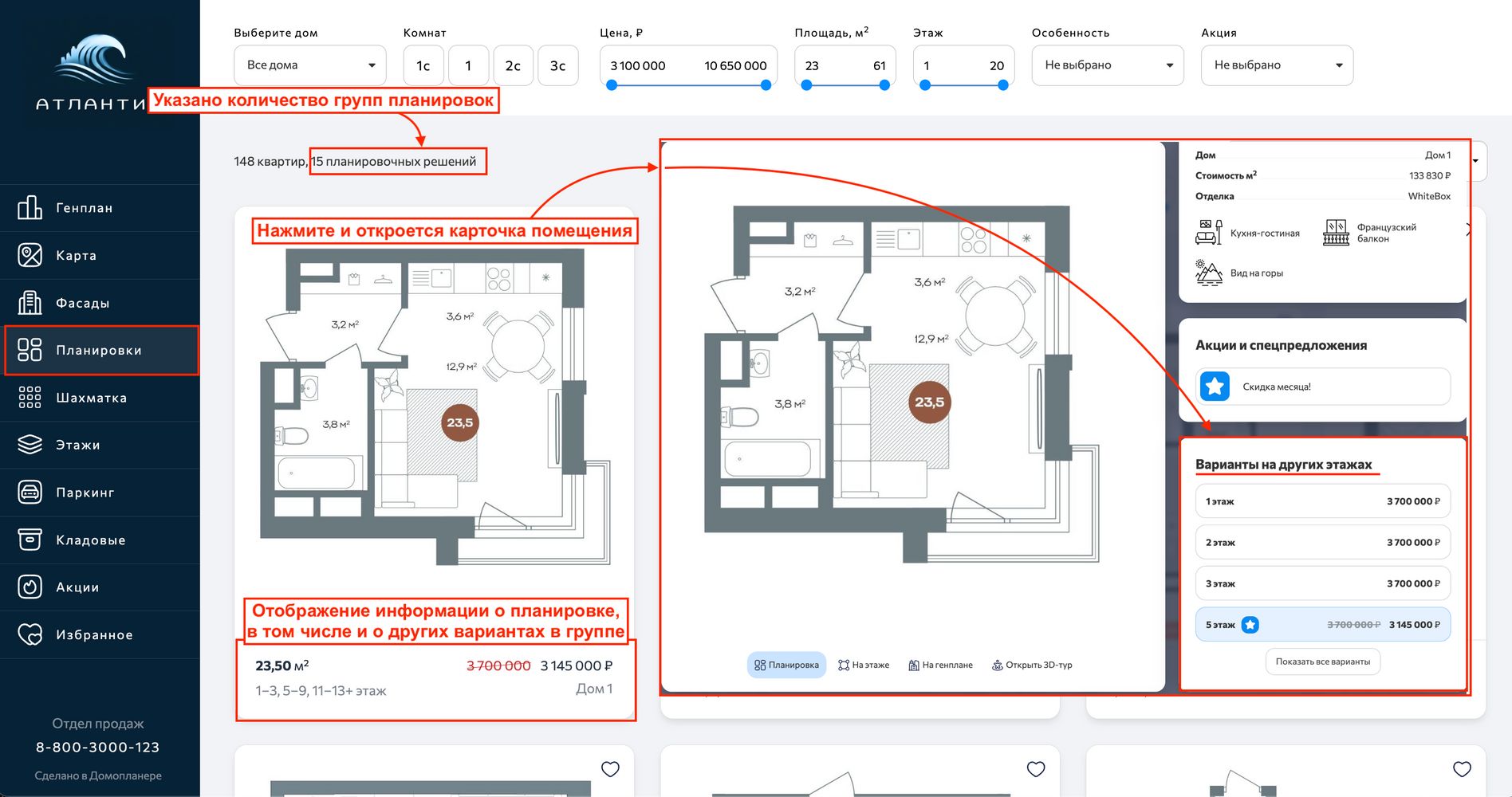Toggle the 3с room filter
Screen dimensions: 1512x797
click(x=558, y=65)
